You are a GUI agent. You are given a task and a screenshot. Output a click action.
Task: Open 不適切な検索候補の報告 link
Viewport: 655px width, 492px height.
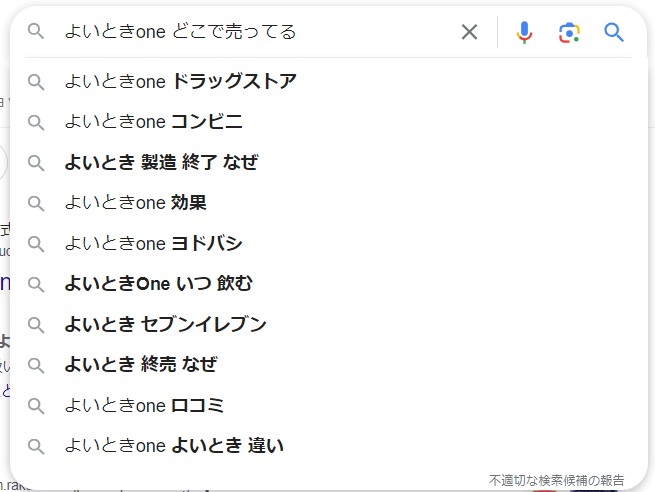556,480
